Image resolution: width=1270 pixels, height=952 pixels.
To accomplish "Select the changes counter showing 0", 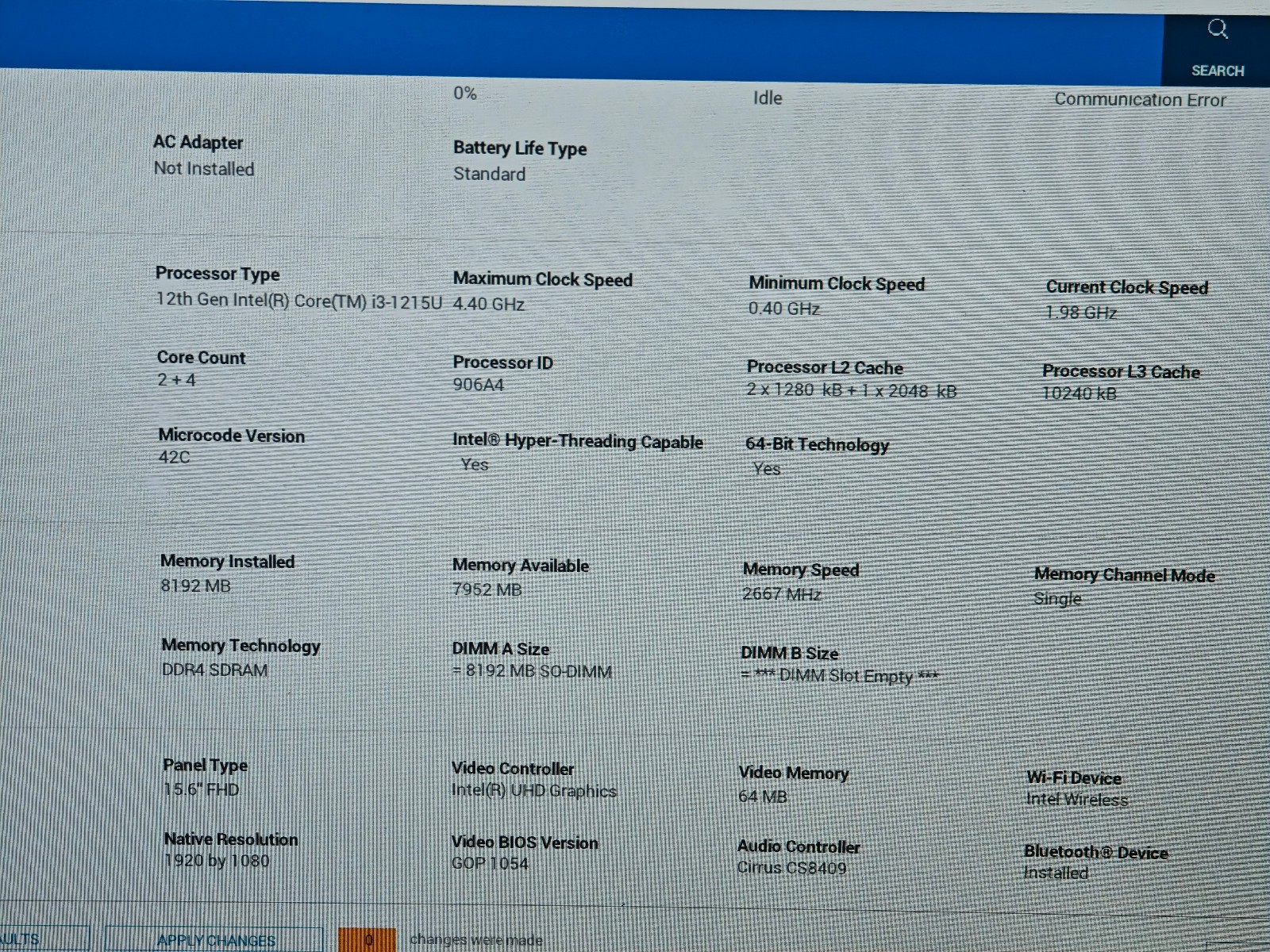I will tap(368, 940).
